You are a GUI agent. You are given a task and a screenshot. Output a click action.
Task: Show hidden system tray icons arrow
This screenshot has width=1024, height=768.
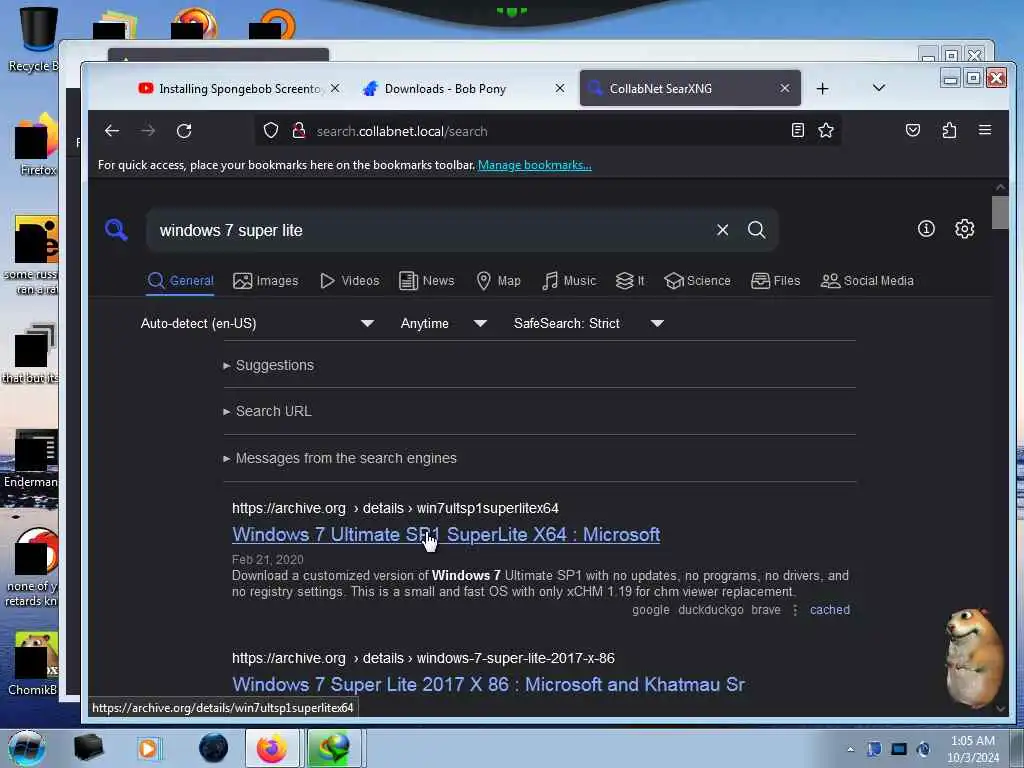[850, 749]
